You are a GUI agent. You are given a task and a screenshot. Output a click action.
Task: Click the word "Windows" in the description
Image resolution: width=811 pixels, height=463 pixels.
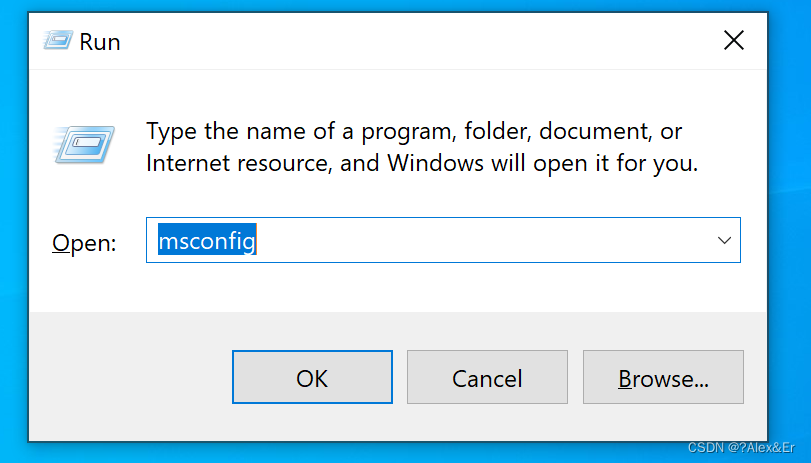pos(435,163)
